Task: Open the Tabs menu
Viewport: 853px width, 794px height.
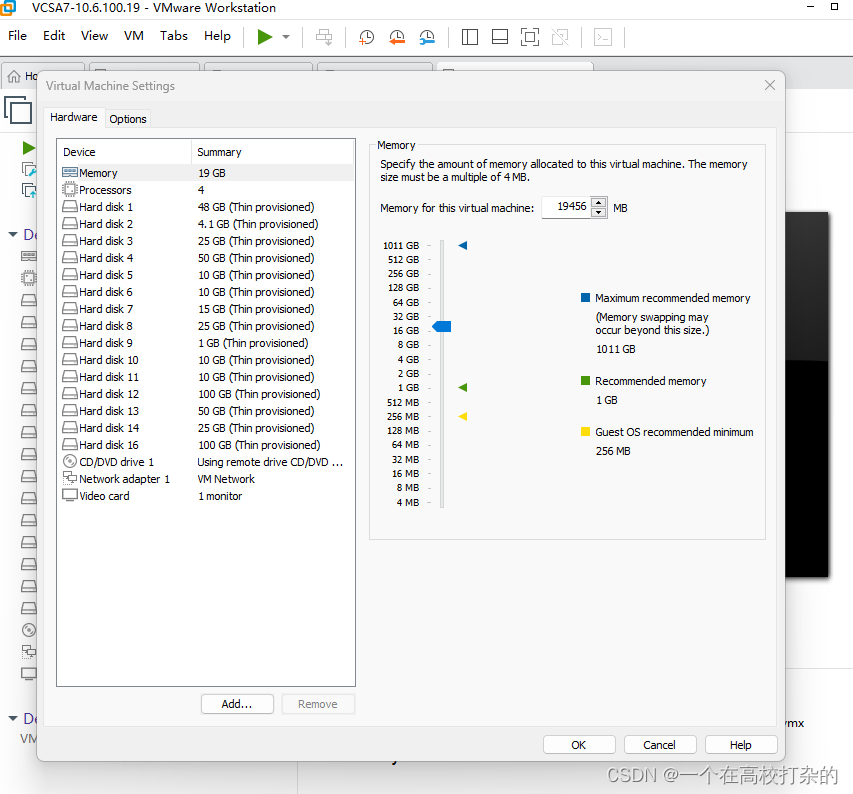Action: 174,36
